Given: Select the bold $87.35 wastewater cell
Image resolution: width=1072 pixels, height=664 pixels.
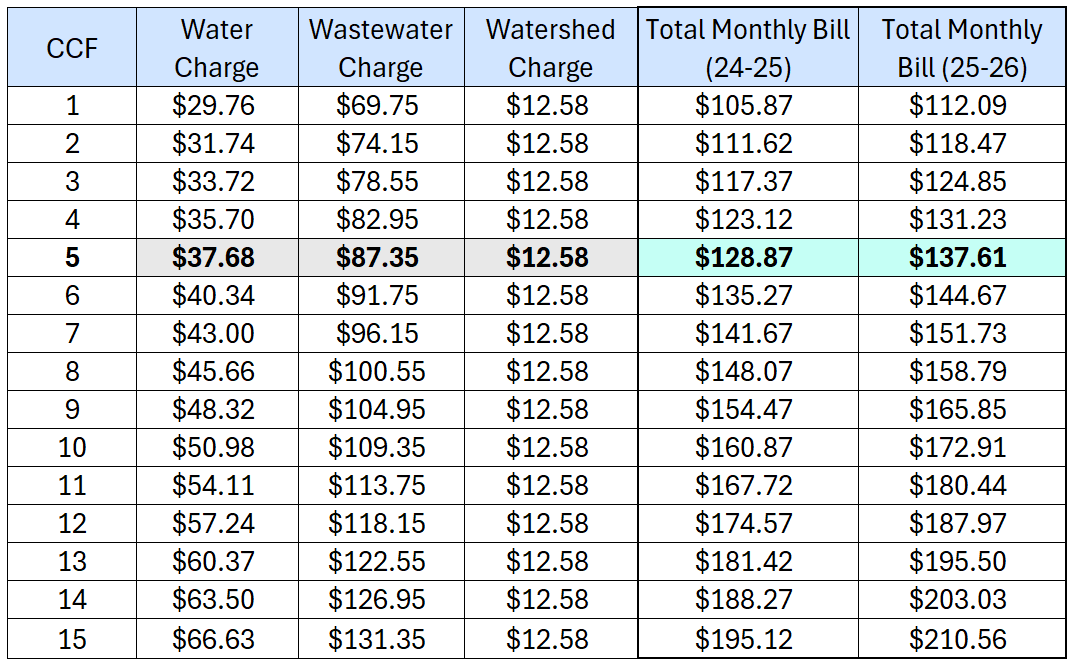Looking at the screenshot, I should click(378, 258).
